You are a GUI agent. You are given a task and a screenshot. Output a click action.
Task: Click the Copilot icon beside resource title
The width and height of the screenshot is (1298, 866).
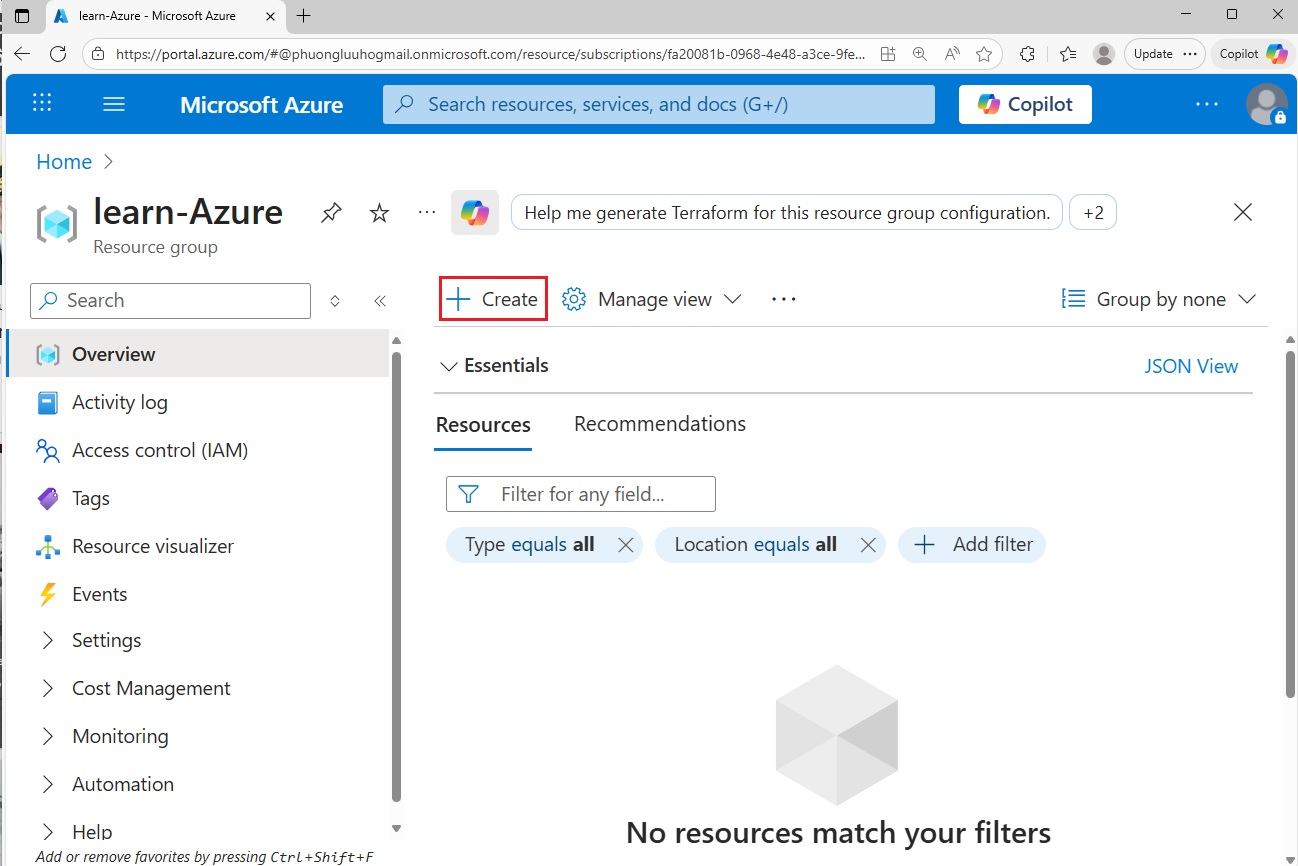[474, 213]
